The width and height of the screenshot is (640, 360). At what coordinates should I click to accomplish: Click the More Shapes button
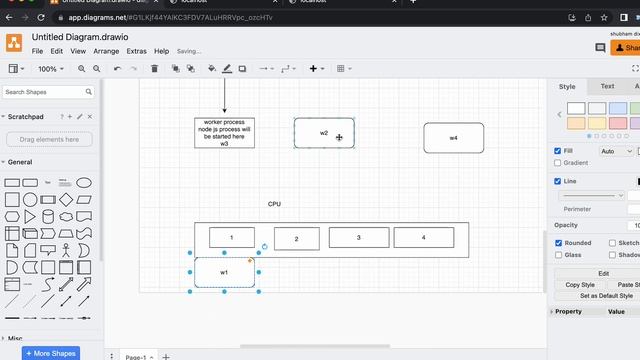tap(51, 353)
